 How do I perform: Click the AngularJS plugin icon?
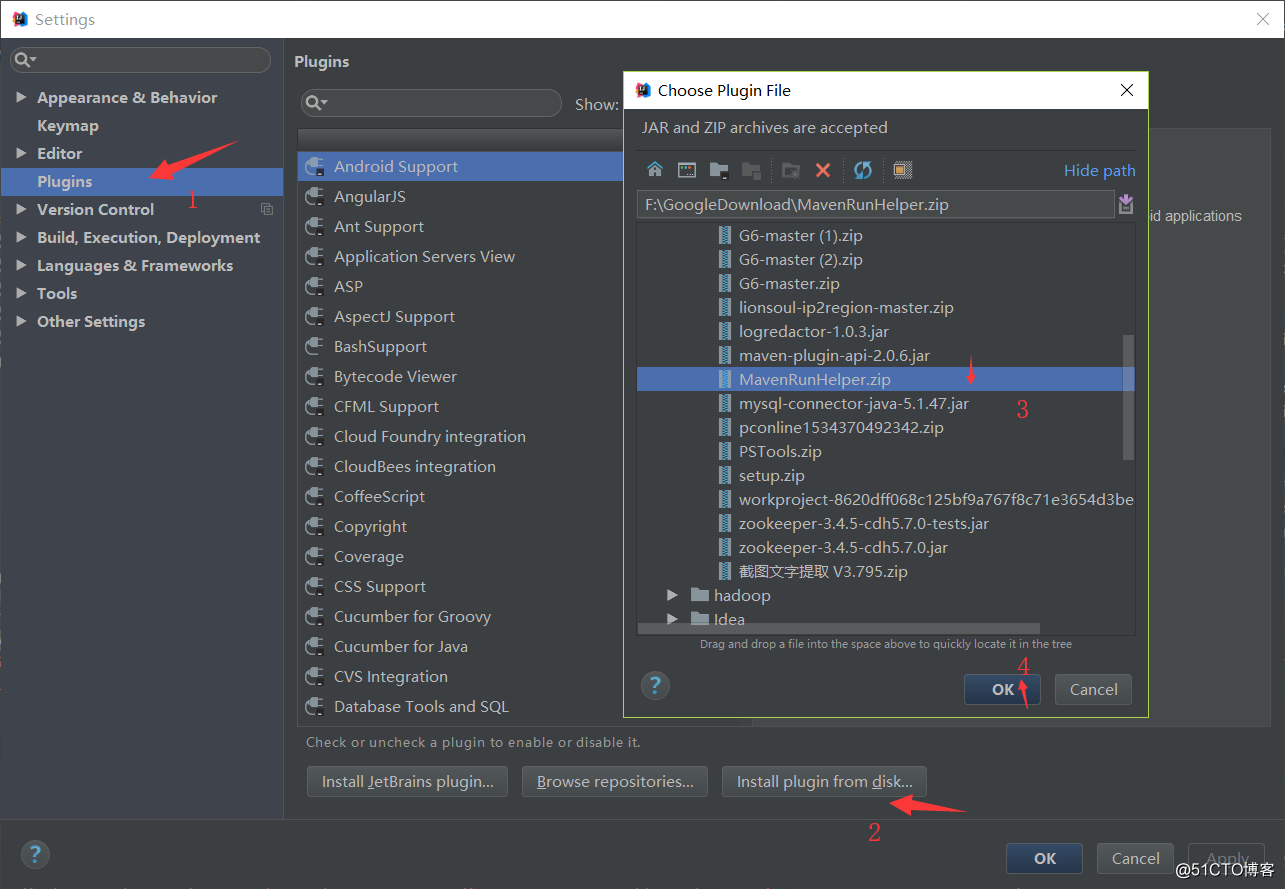coord(316,196)
